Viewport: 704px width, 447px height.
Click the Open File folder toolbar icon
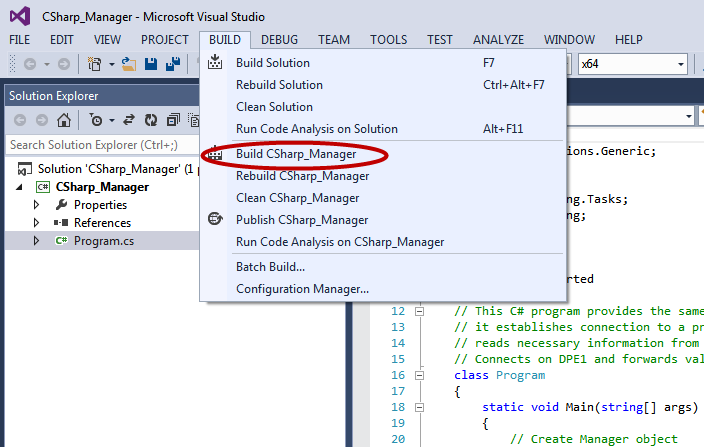click(x=128, y=65)
